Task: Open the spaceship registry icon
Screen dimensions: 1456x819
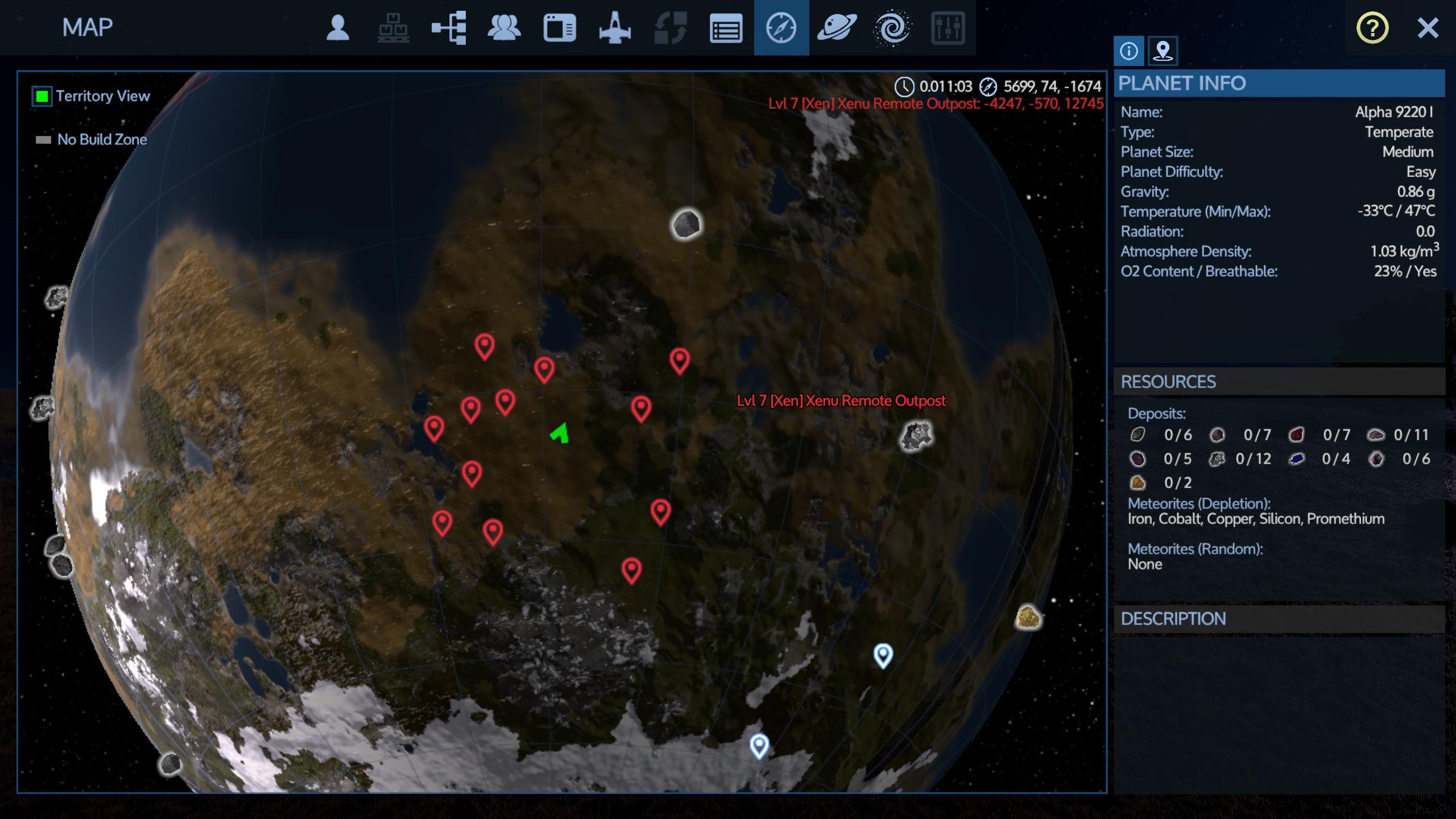Action: 615,28
